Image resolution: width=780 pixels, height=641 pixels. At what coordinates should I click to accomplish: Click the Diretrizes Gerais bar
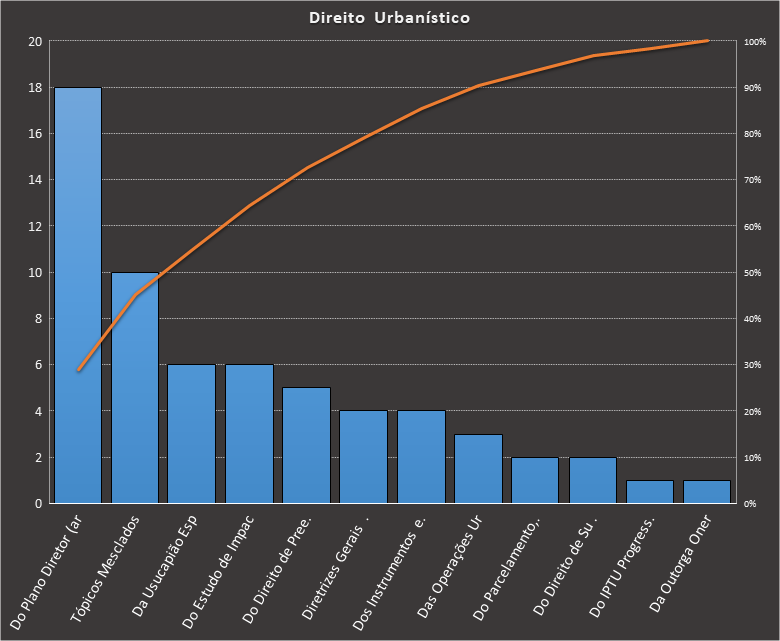pos(363,457)
